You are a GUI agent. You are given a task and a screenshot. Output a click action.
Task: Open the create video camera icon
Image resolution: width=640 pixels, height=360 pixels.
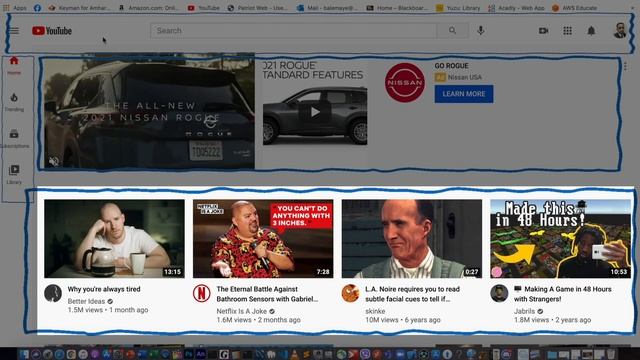[543, 31]
